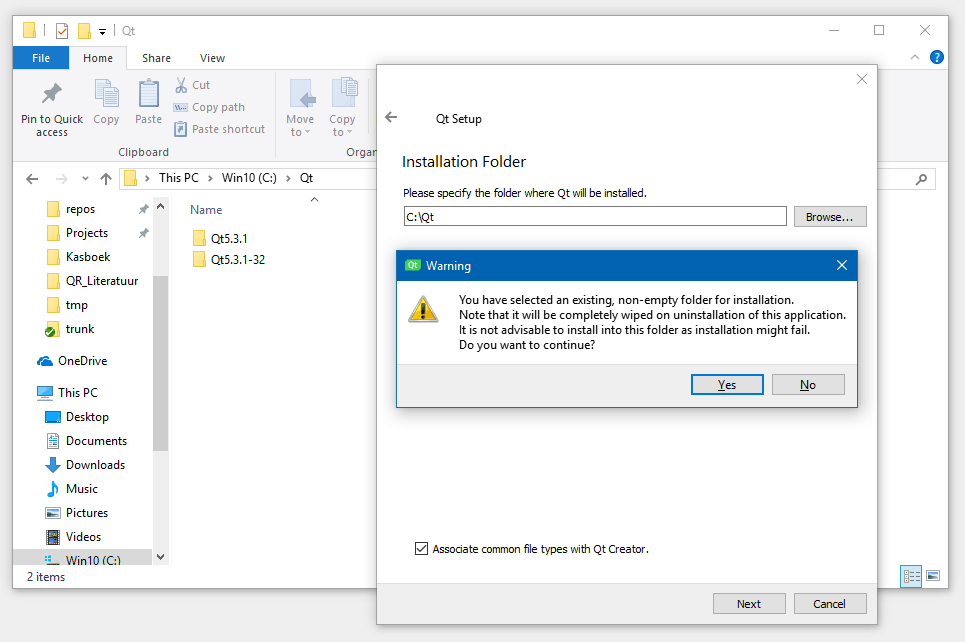Click Pin to Quick access icon
The image size is (965, 642).
52,94
